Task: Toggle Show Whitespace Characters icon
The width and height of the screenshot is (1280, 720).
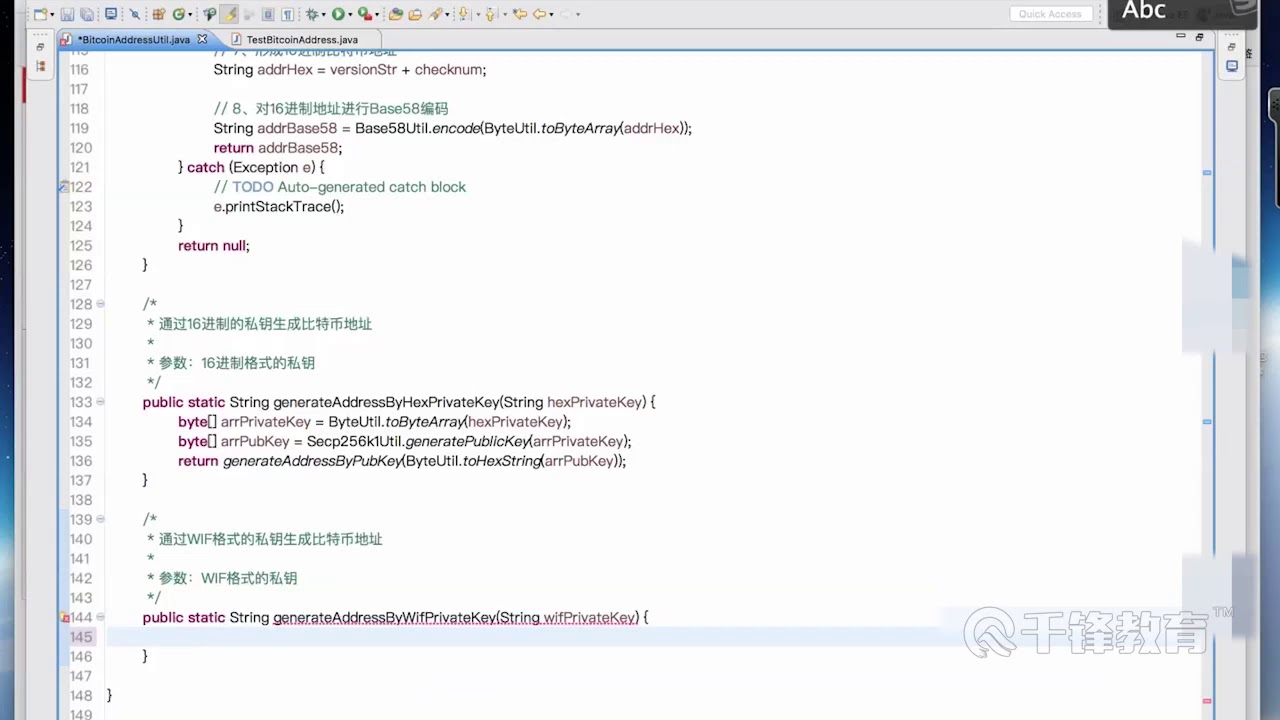Action: pos(288,14)
